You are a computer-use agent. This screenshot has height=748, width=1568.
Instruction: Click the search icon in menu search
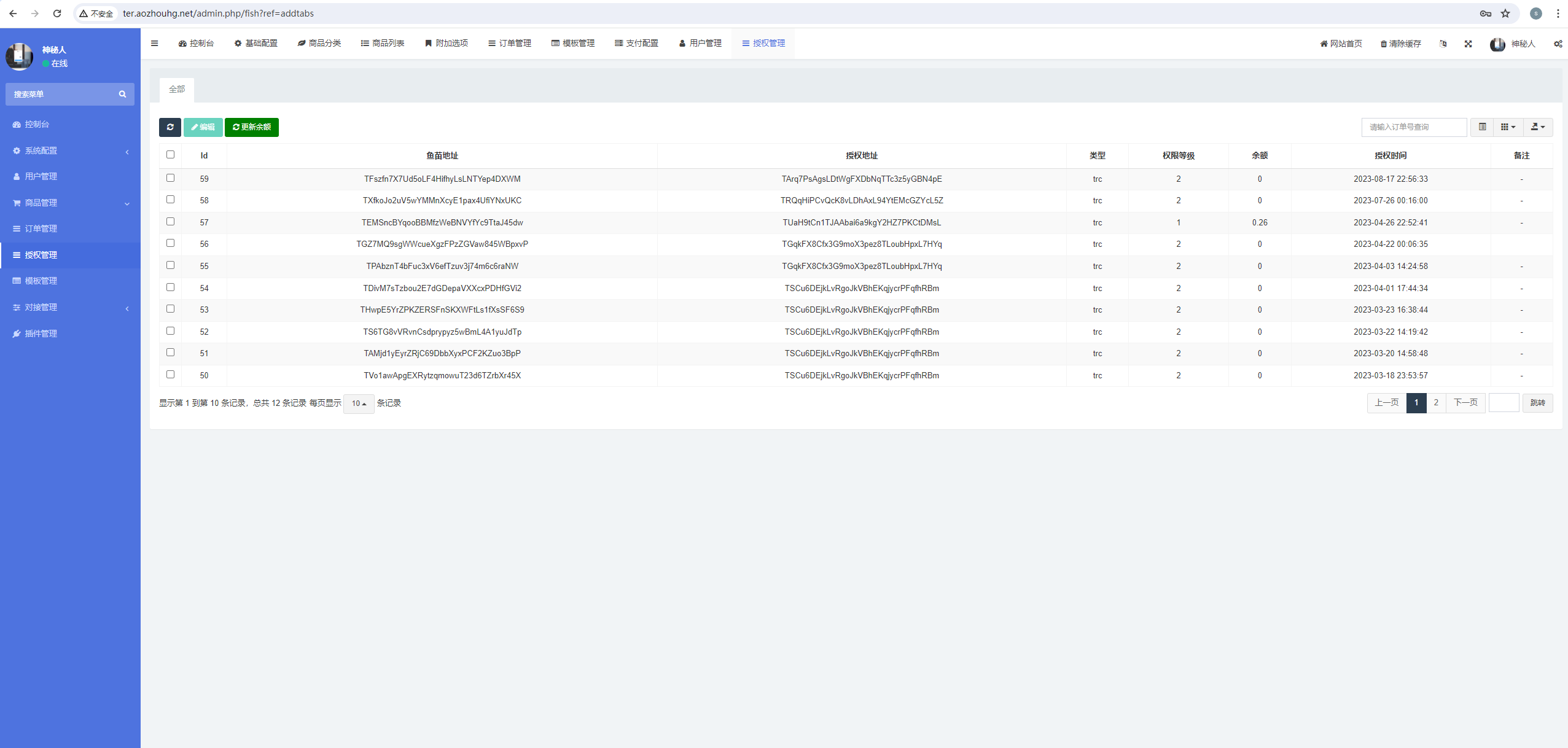(x=122, y=95)
